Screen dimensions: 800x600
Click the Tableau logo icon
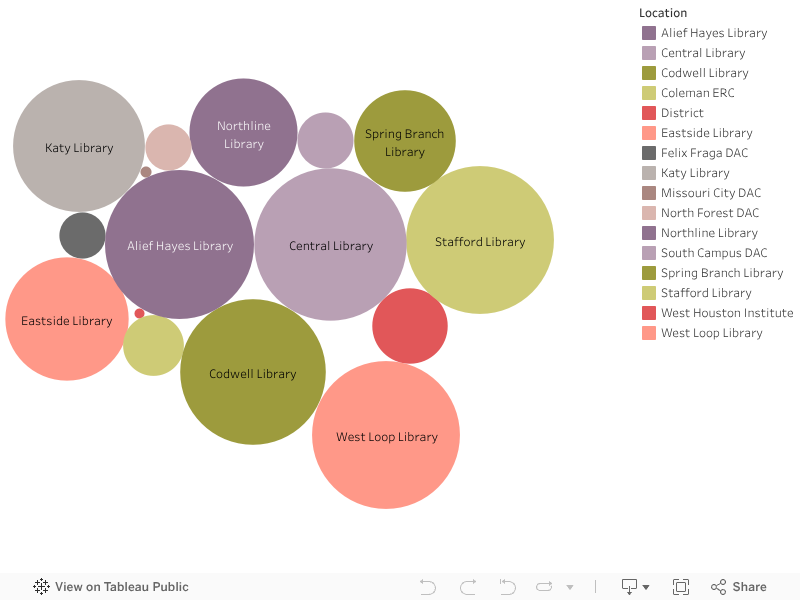(x=41, y=586)
